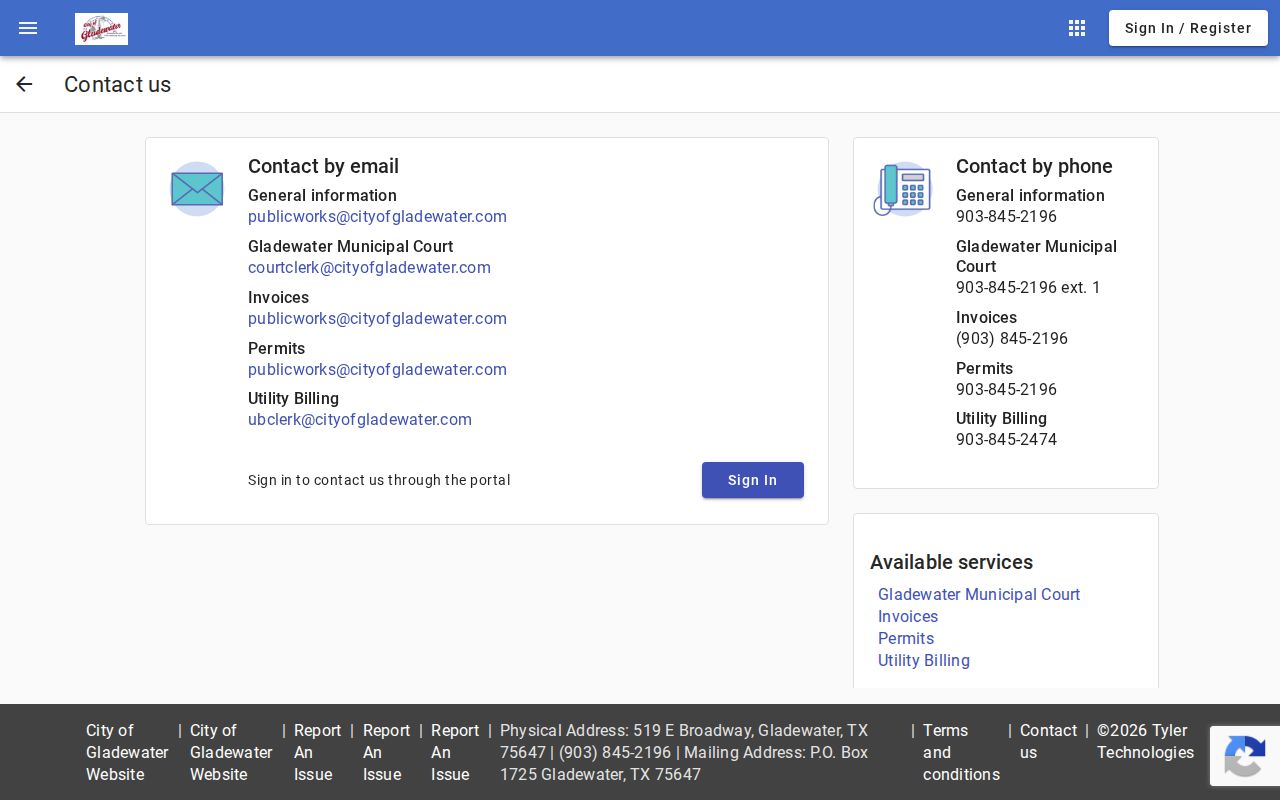Open first Report An Issue footer link
Image resolution: width=1280 pixels, height=800 pixels.
point(317,752)
